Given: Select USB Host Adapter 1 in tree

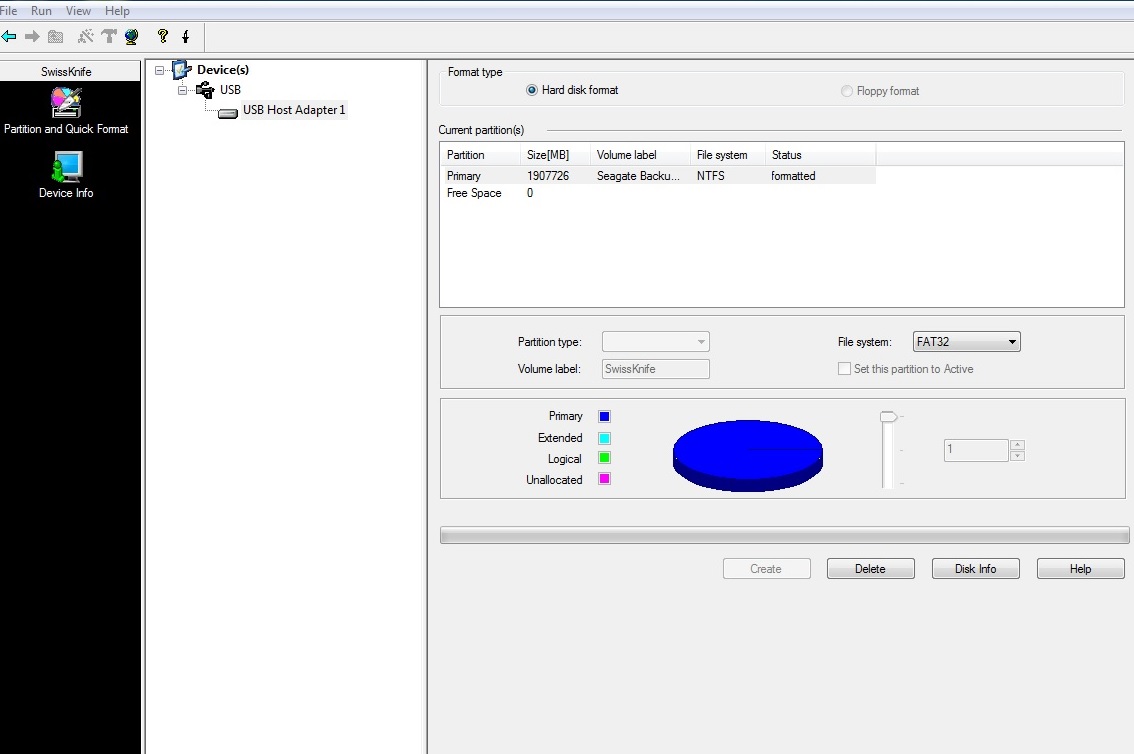Looking at the screenshot, I should (x=294, y=110).
